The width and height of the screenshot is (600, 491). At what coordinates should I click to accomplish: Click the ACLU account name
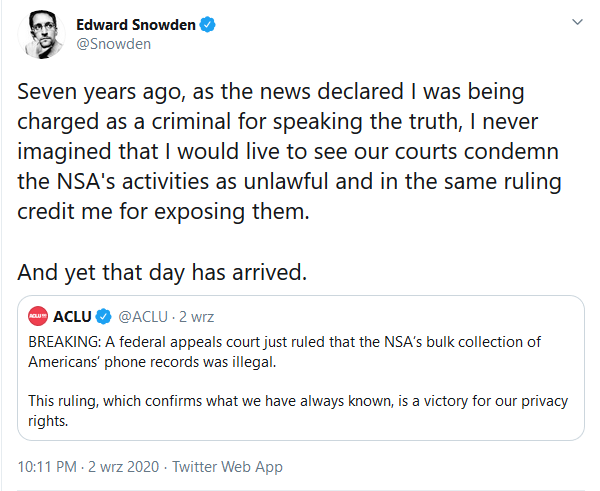click(x=75, y=317)
